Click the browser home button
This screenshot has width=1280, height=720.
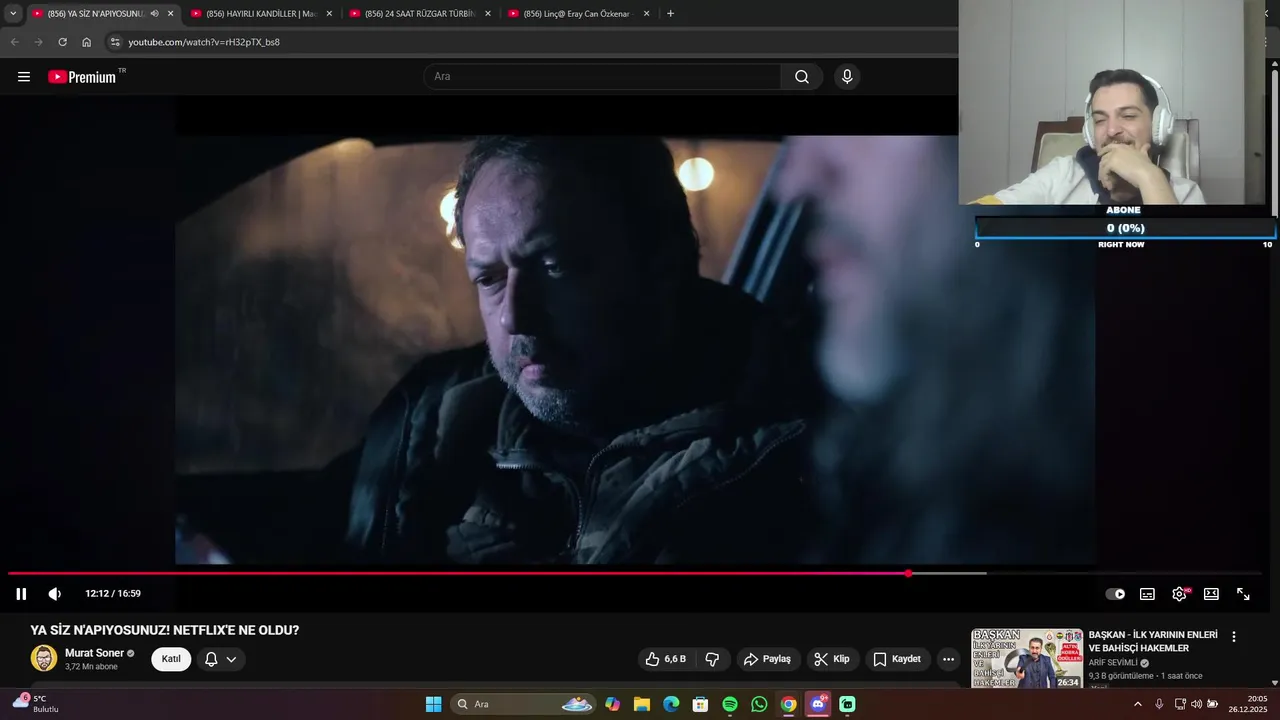point(86,42)
